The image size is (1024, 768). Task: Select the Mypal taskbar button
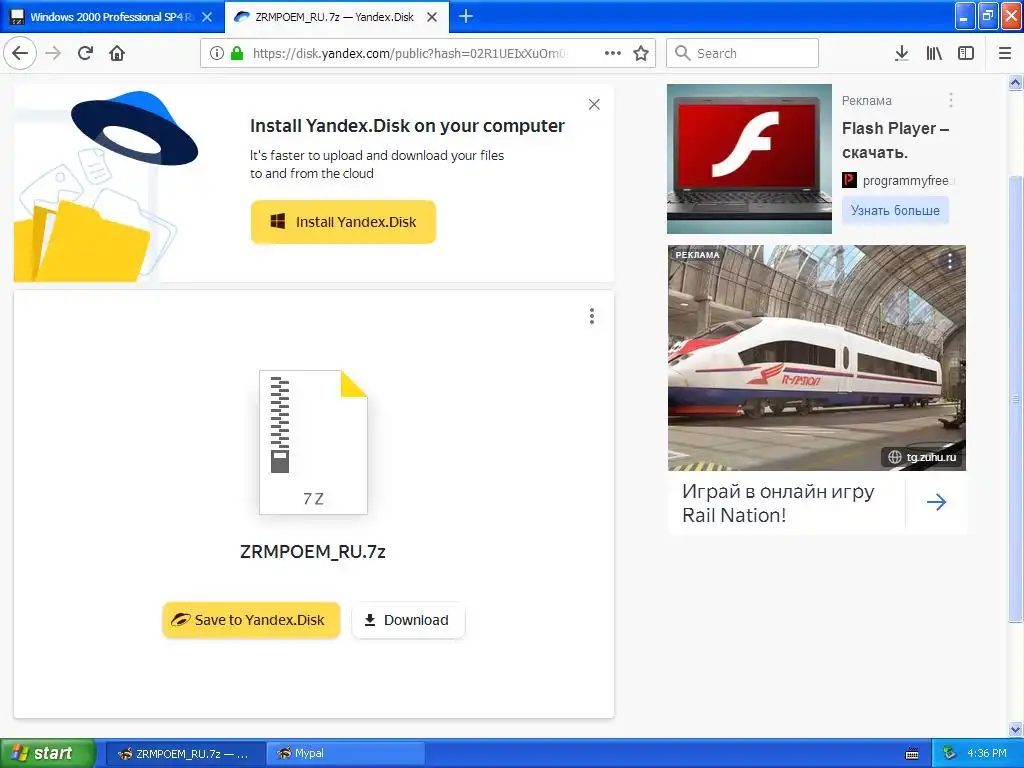tap(346, 754)
